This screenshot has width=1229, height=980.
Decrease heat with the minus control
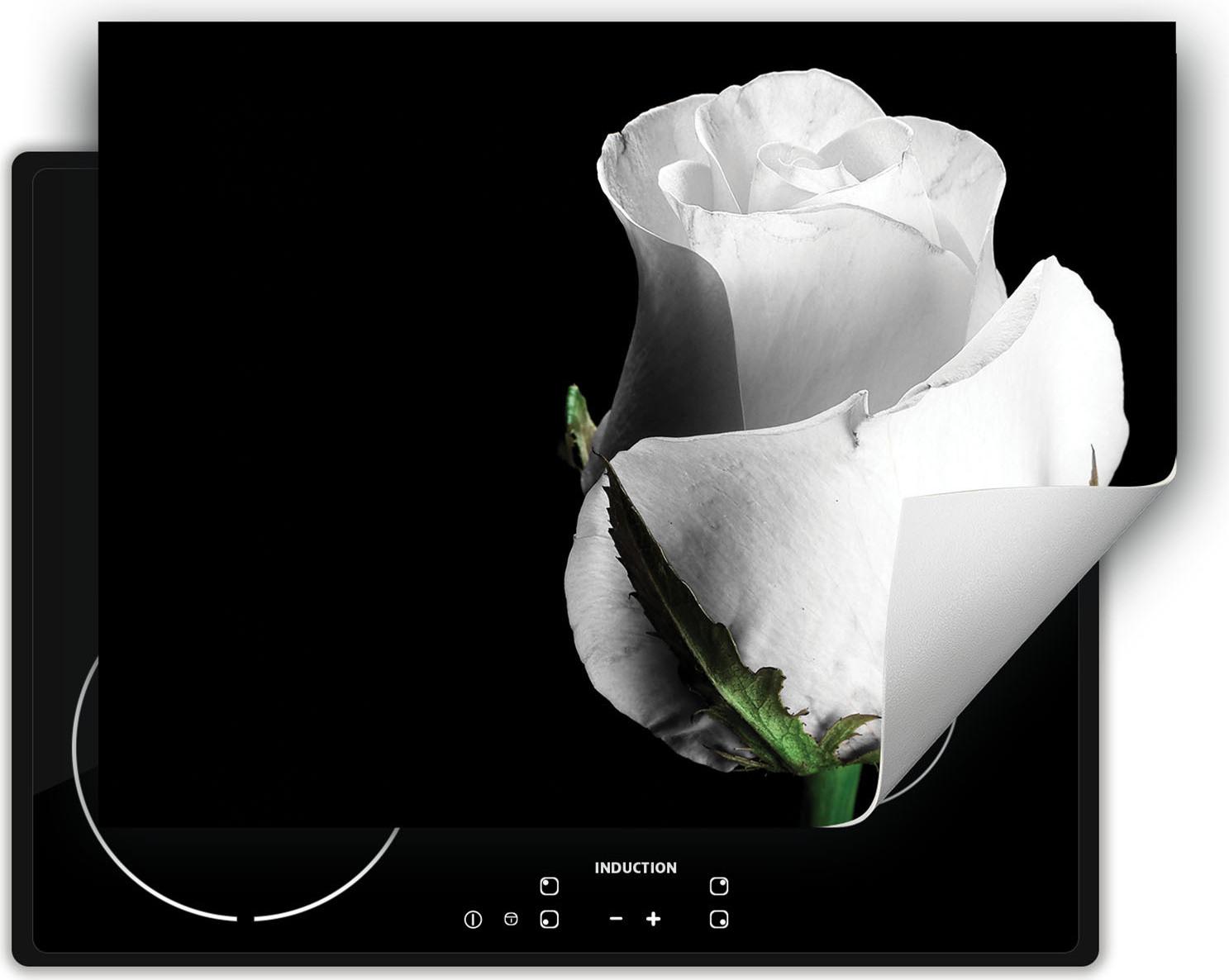[616, 919]
